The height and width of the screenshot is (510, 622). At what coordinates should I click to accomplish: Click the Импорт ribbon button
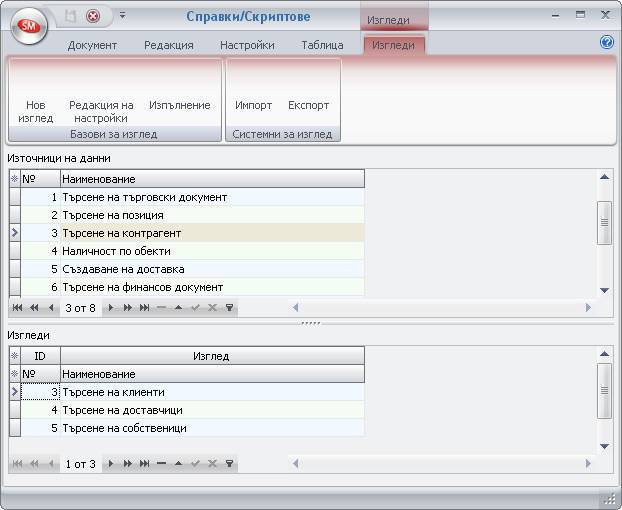tap(253, 105)
